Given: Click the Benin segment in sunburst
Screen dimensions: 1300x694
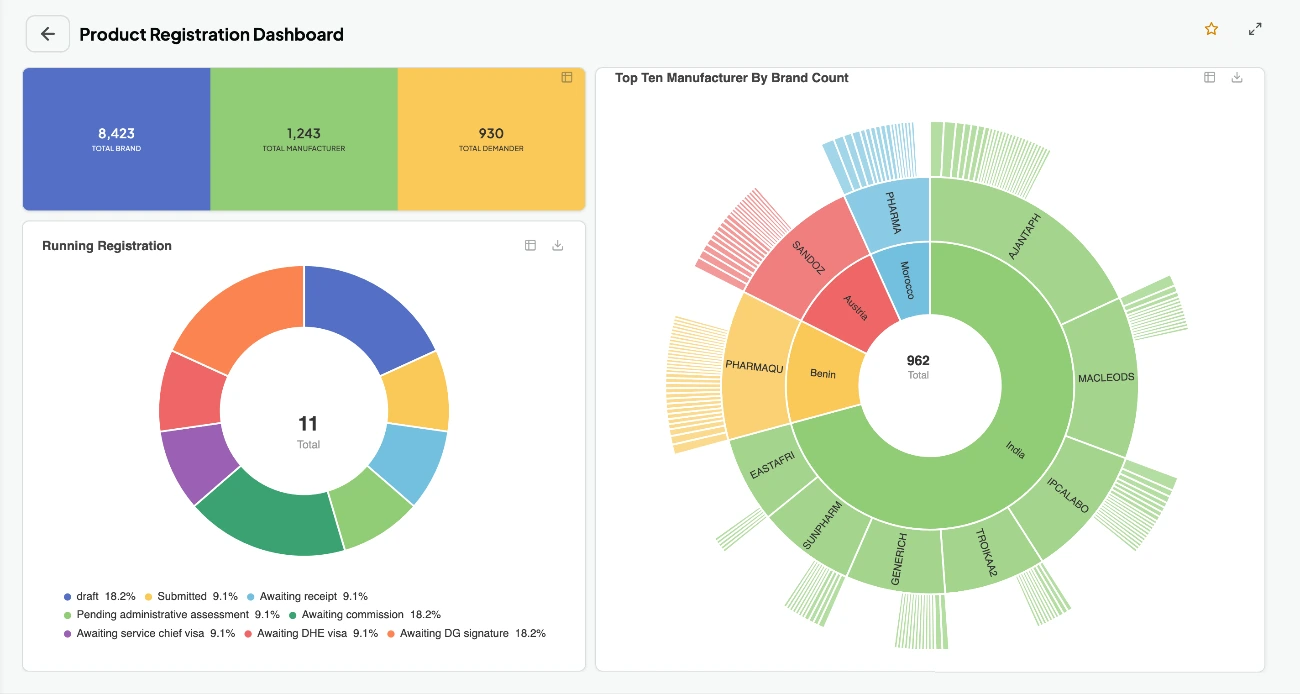Looking at the screenshot, I should [823, 374].
